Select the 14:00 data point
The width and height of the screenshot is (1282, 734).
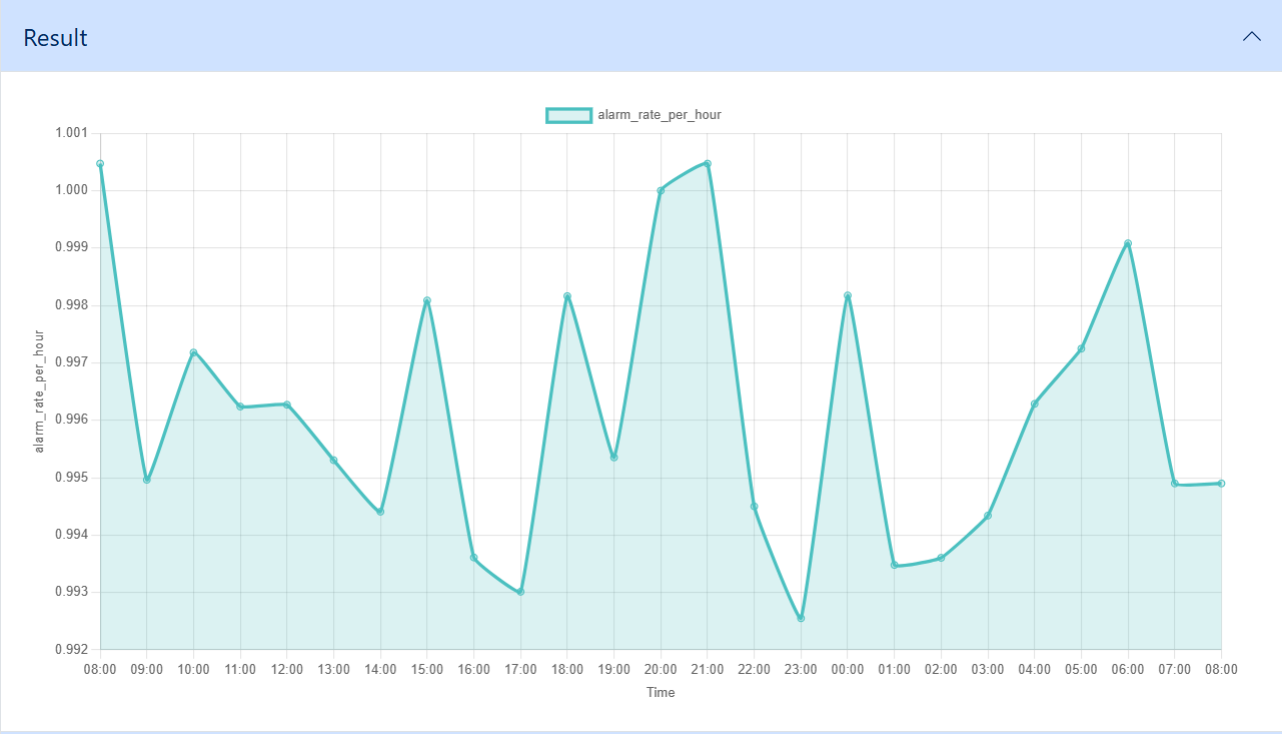[380, 512]
